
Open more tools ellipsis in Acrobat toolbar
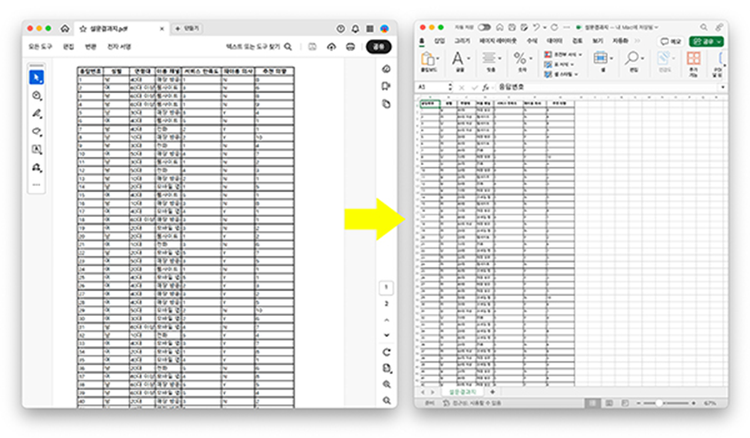point(36,185)
